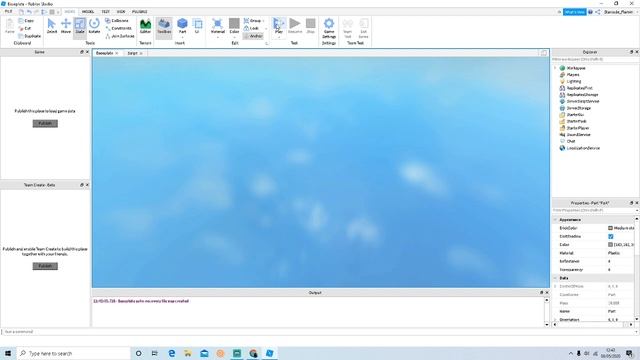The width and height of the screenshot is (640, 360).
Task: Pick the Rotate tool
Action: pyautogui.click(x=94, y=26)
